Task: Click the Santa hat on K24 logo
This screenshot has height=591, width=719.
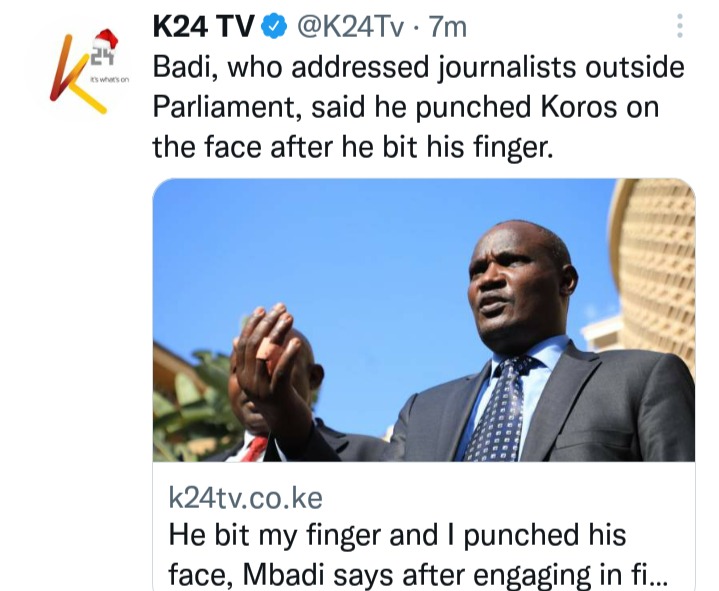Action: [x=106, y=39]
